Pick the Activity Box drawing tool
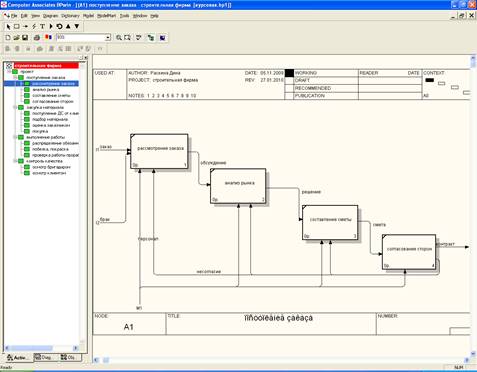477x372 pixels. tap(17, 26)
